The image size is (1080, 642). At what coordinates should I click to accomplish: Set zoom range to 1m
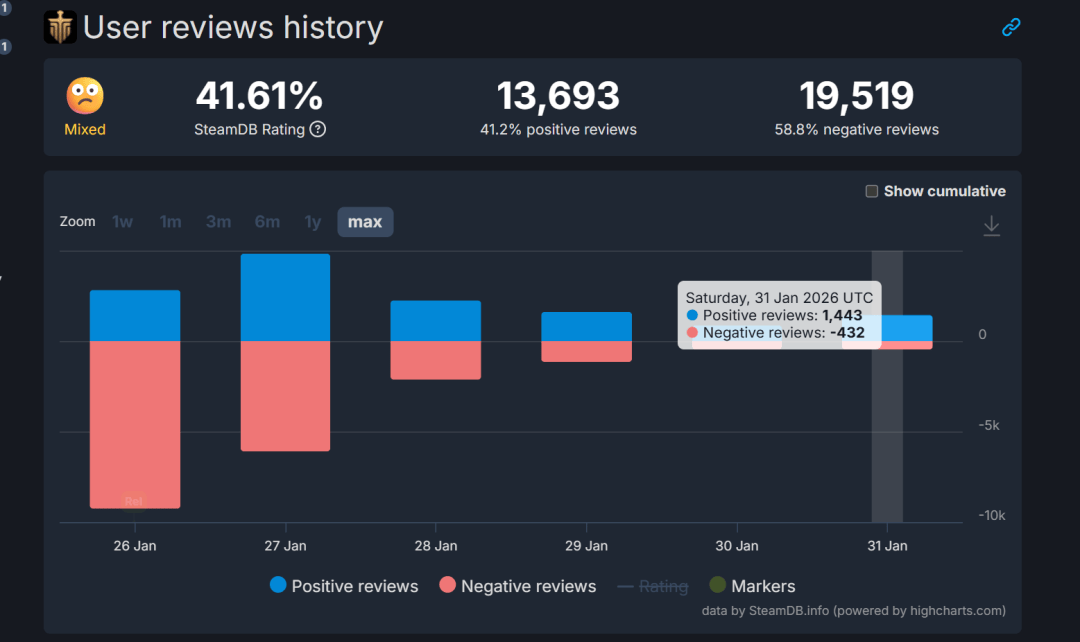(x=171, y=222)
